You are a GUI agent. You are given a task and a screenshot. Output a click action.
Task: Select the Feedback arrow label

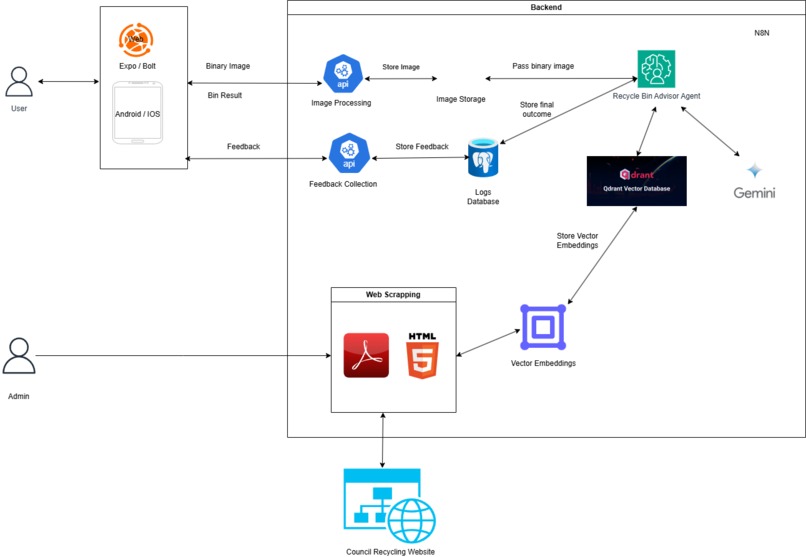coord(244,146)
